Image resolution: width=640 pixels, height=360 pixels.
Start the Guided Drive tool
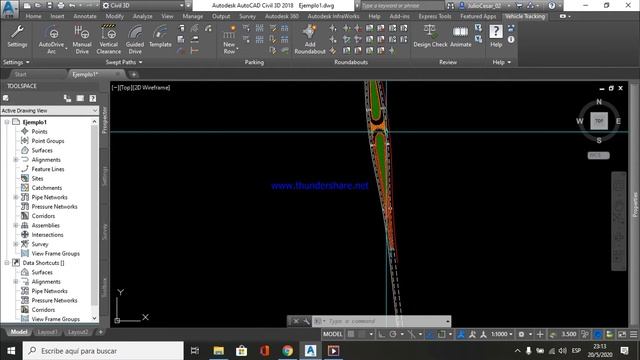135,39
